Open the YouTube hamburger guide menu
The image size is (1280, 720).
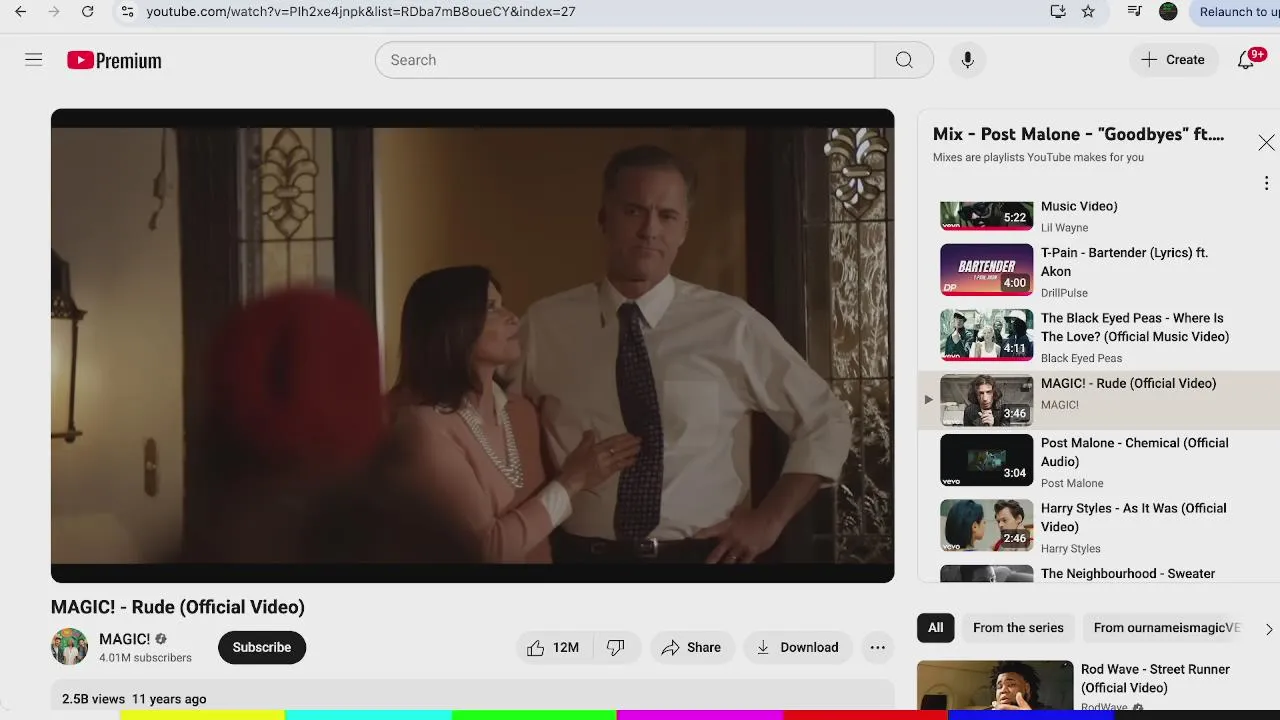tap(34, 60)
